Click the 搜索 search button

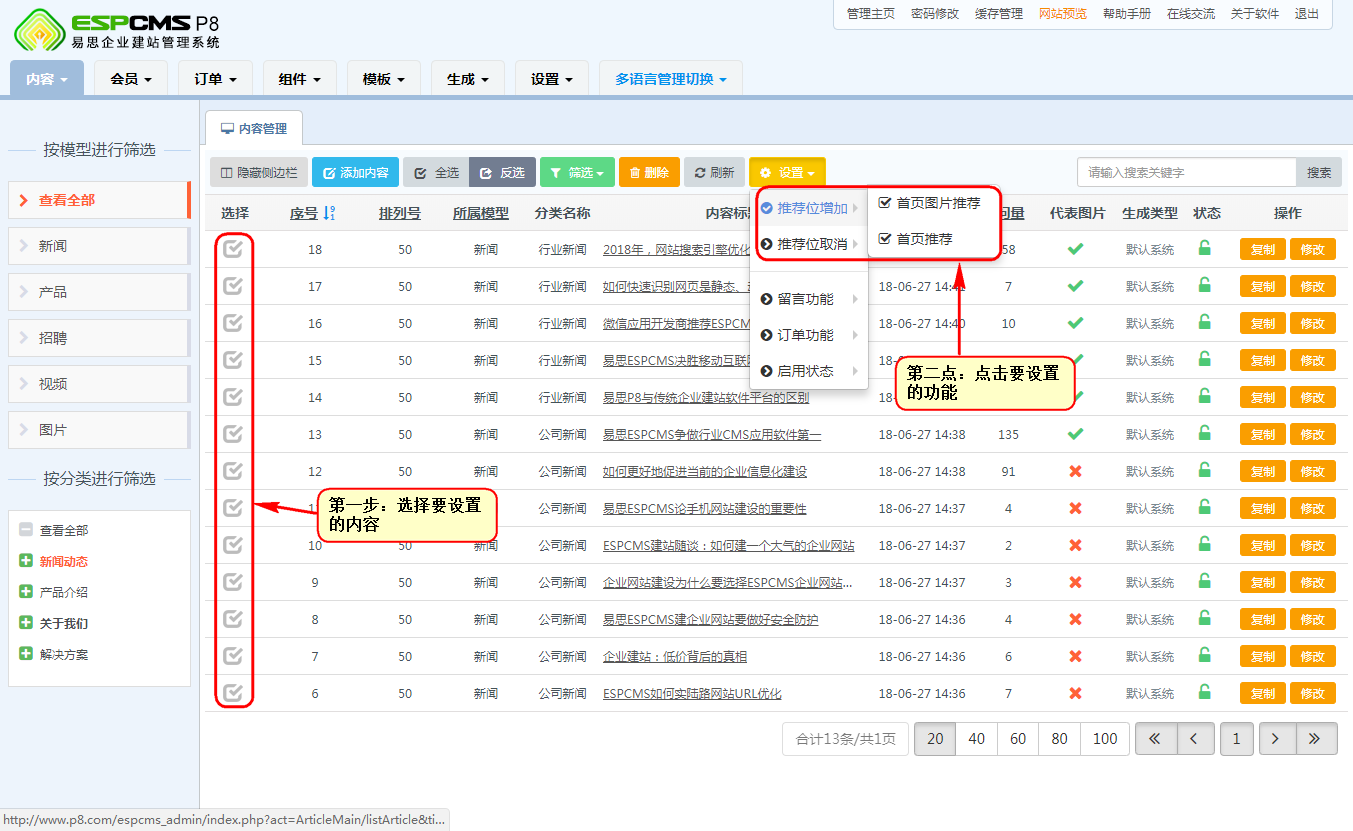(1320, 172)
